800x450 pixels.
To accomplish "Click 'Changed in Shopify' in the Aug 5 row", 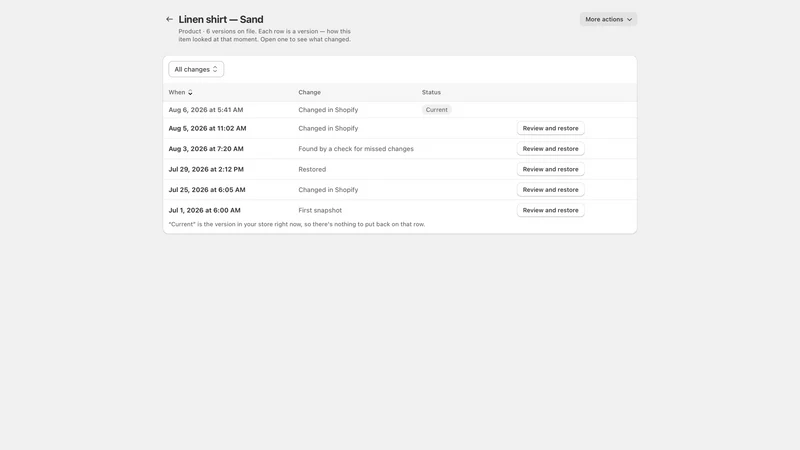I will coord(328,129).
